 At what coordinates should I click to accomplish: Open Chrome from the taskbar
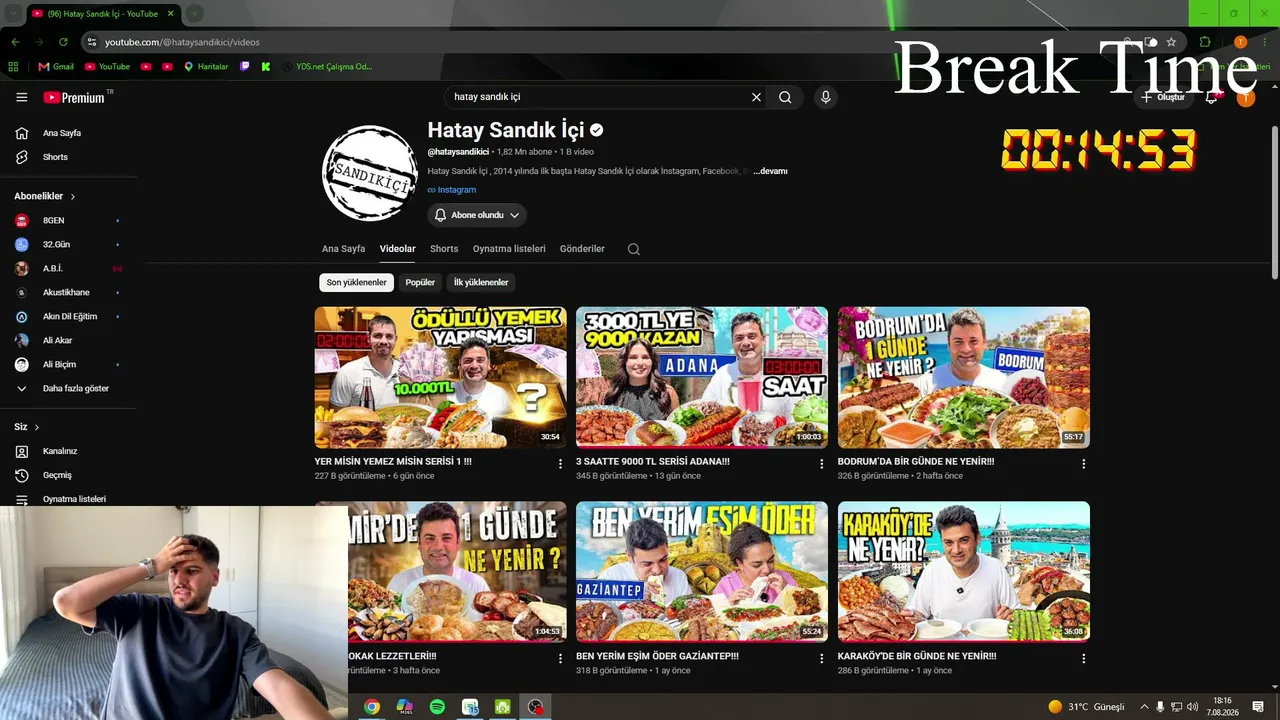click(x=371, y=707)
